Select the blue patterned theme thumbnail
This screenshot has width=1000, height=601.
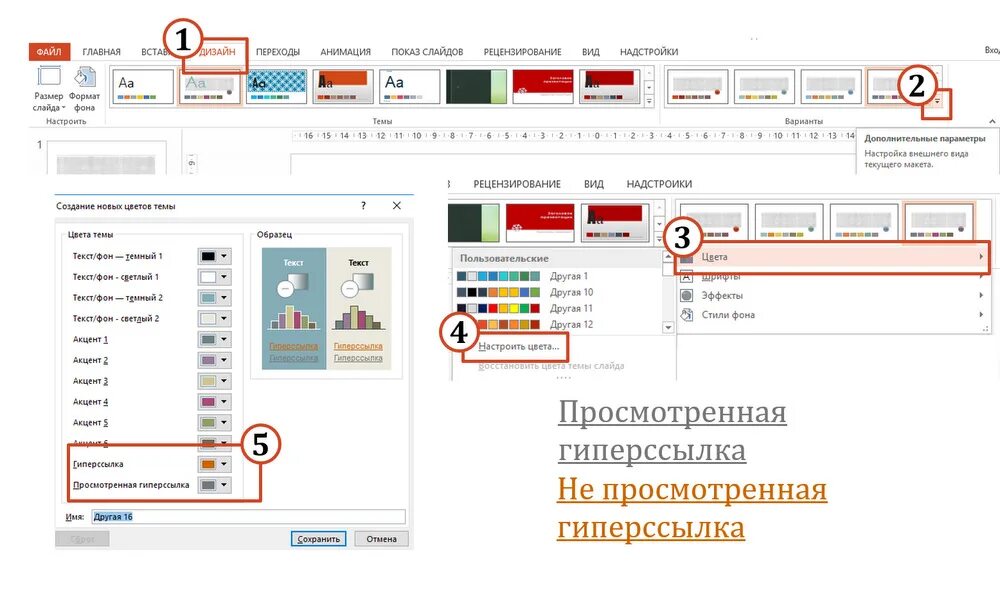click(276, 87)
